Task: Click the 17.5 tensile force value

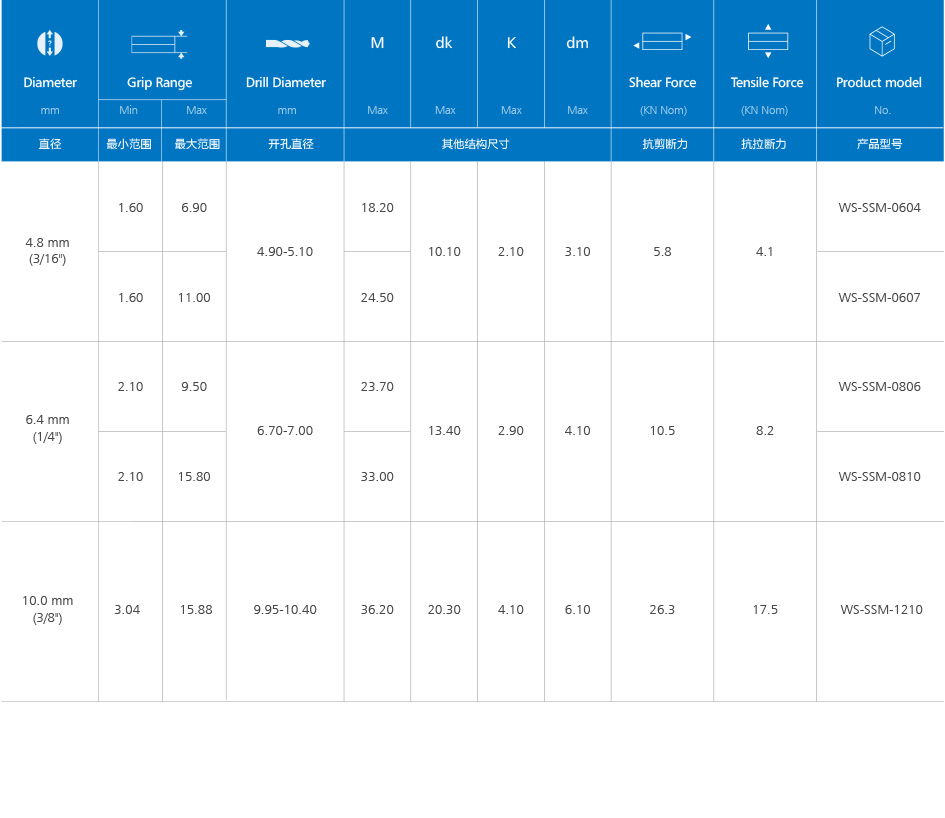Action: coord(765,609)
